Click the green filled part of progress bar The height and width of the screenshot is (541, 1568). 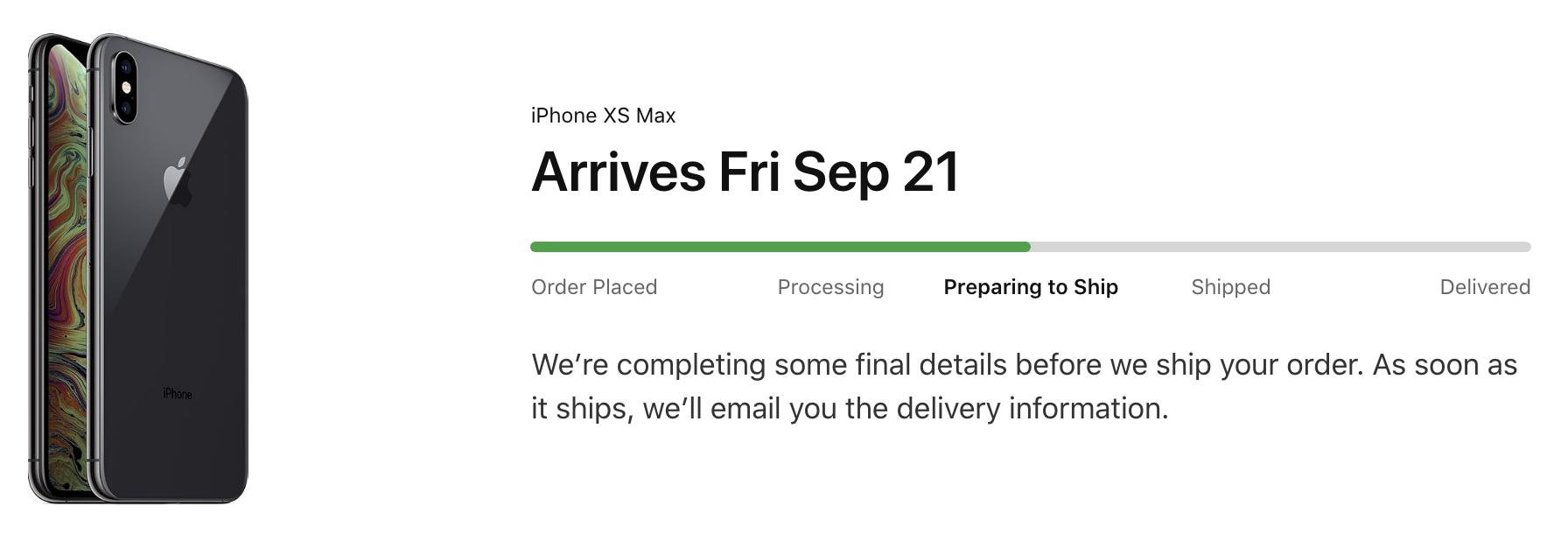coord(779,247)
